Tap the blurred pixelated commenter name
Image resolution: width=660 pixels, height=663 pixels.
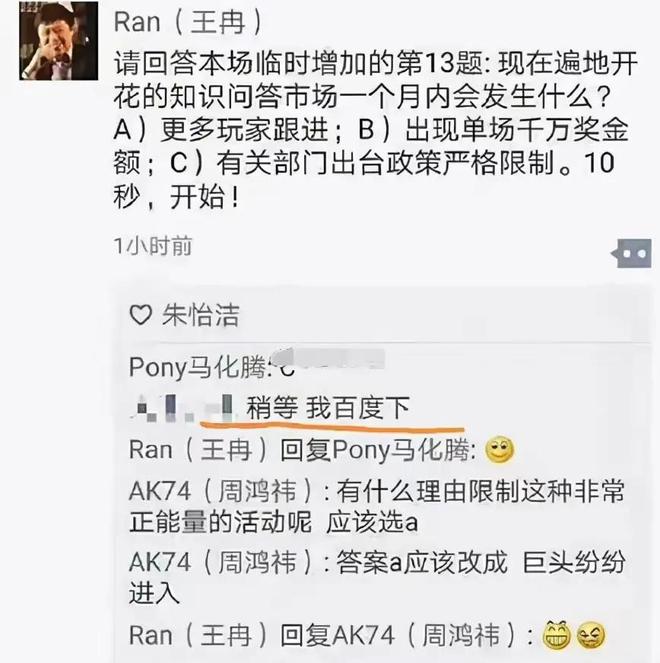tap(183, 408)
